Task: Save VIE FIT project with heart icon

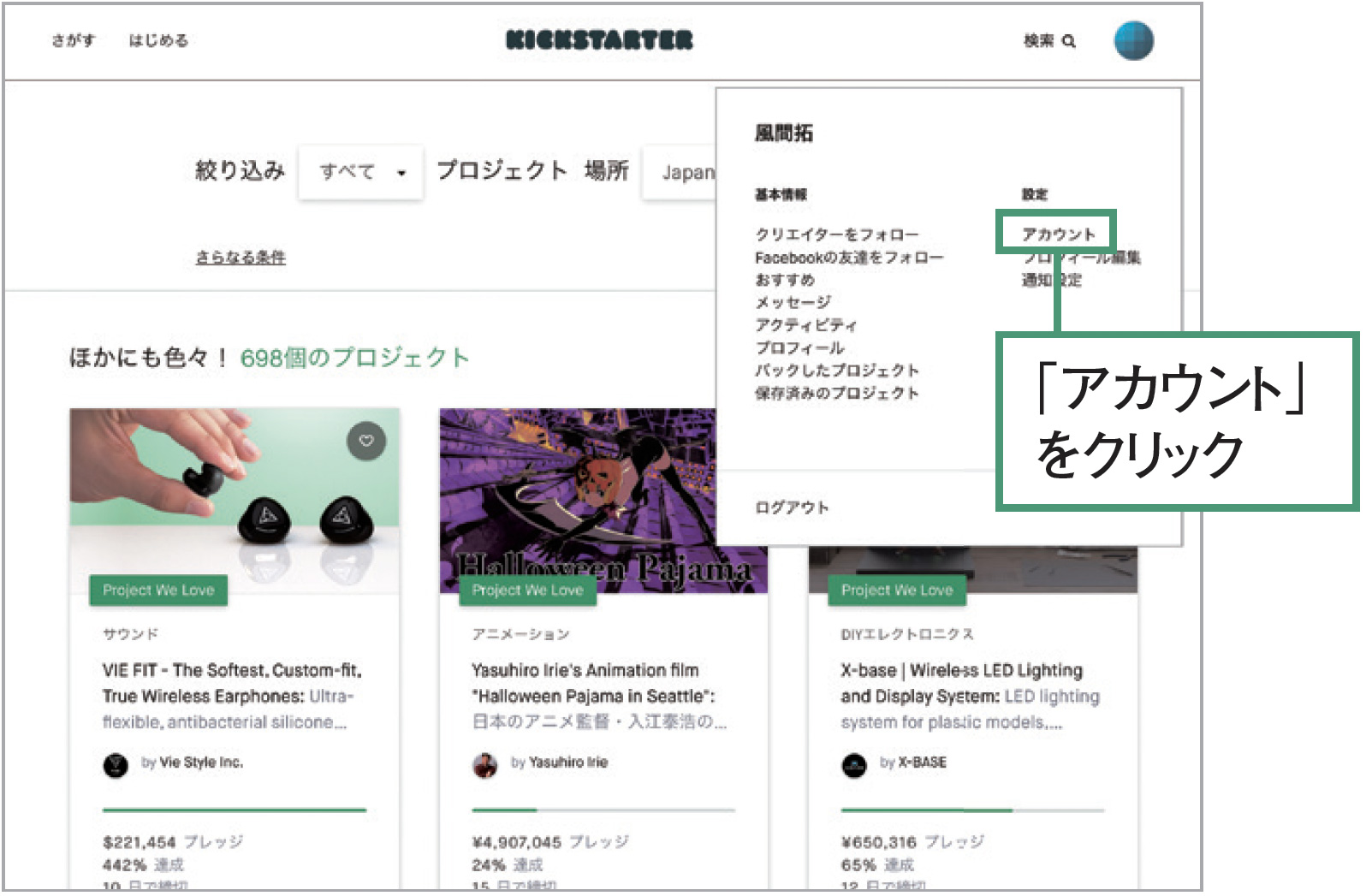Action: [x=366, y=441]
